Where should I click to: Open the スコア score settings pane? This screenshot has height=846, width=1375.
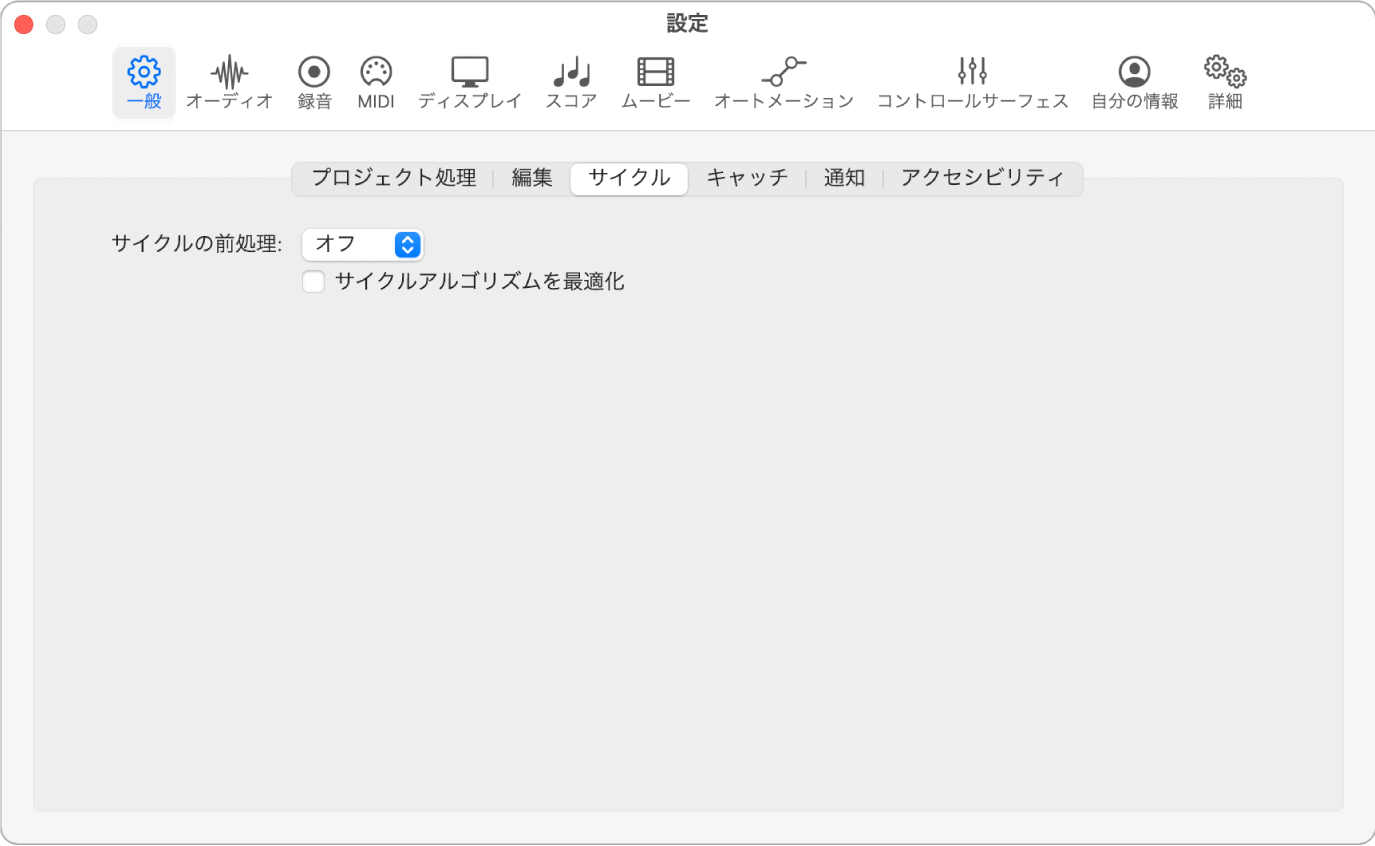tap(571, 83)
